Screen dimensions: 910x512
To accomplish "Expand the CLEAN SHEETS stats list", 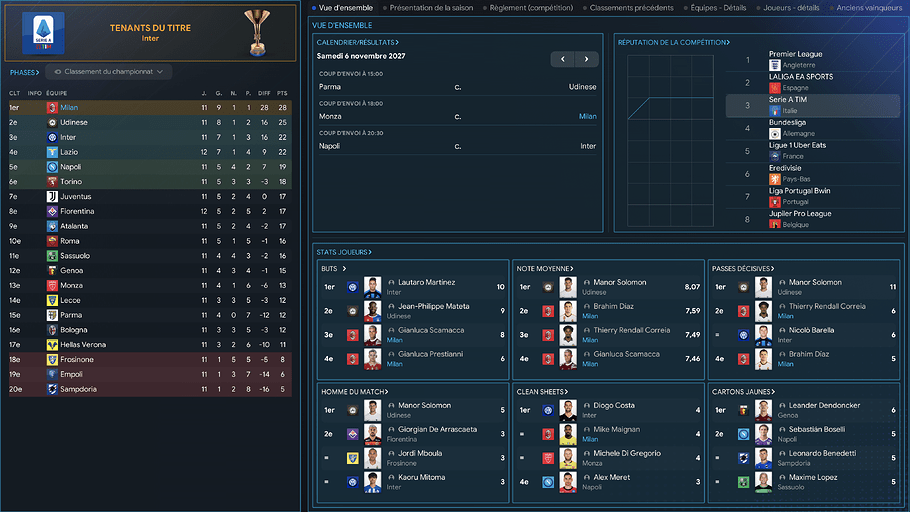I will tap(543, 392).
